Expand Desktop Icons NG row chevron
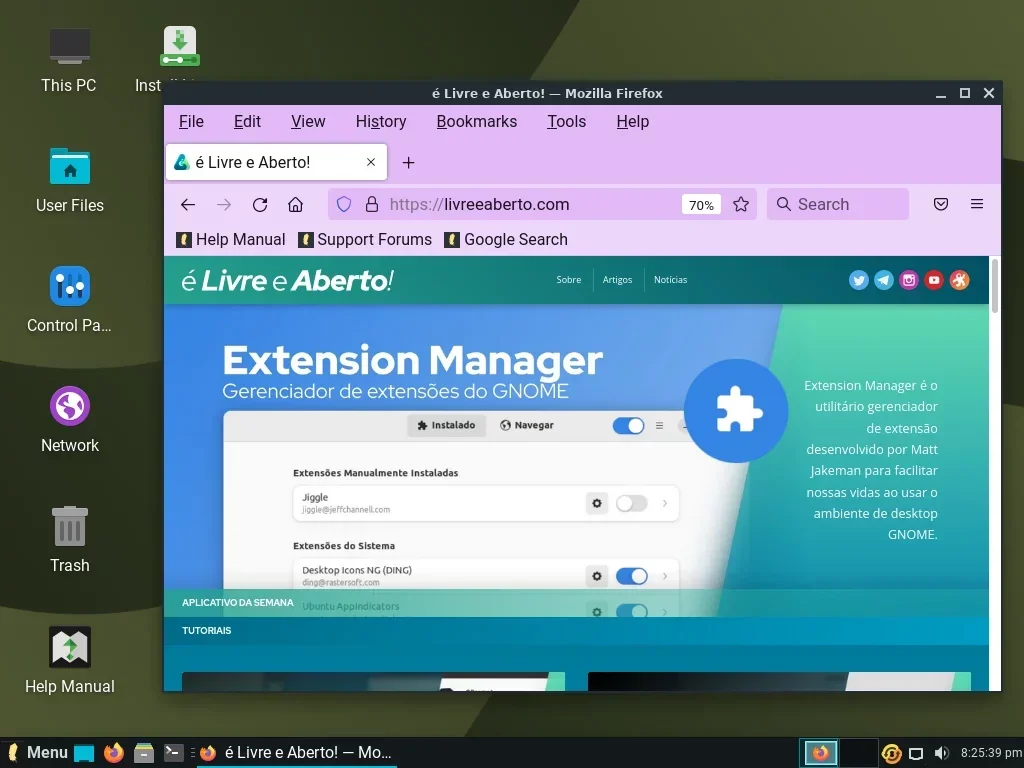This screenshot has height=768, width=1024. pyautogui.click(x=665, y=576)
